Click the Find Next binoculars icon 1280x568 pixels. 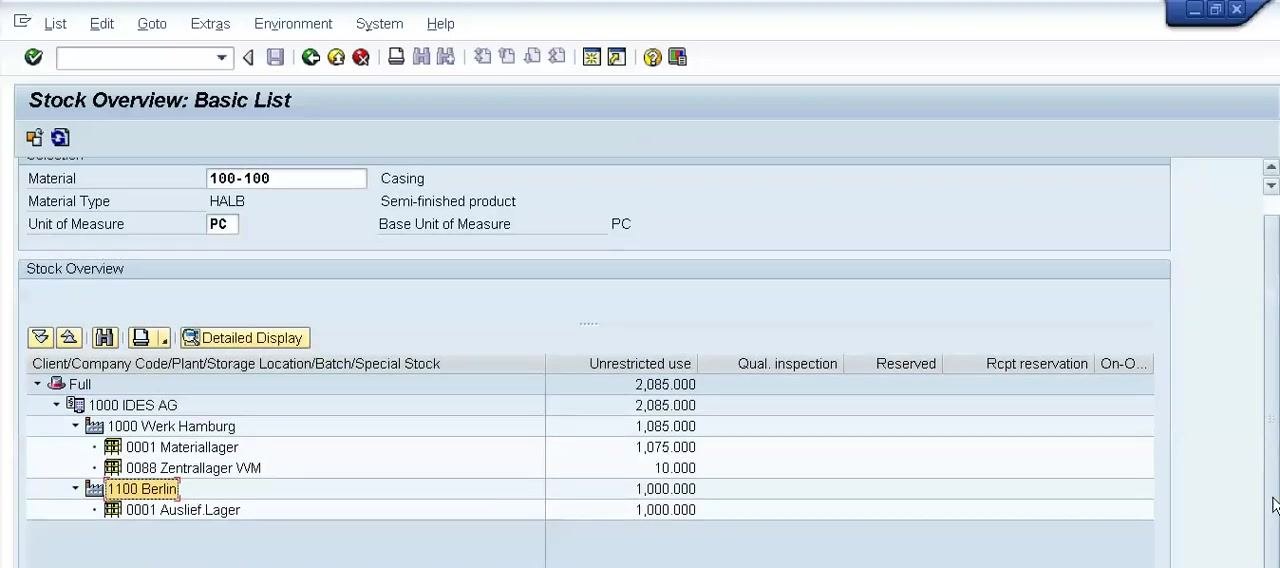point(446,57)
